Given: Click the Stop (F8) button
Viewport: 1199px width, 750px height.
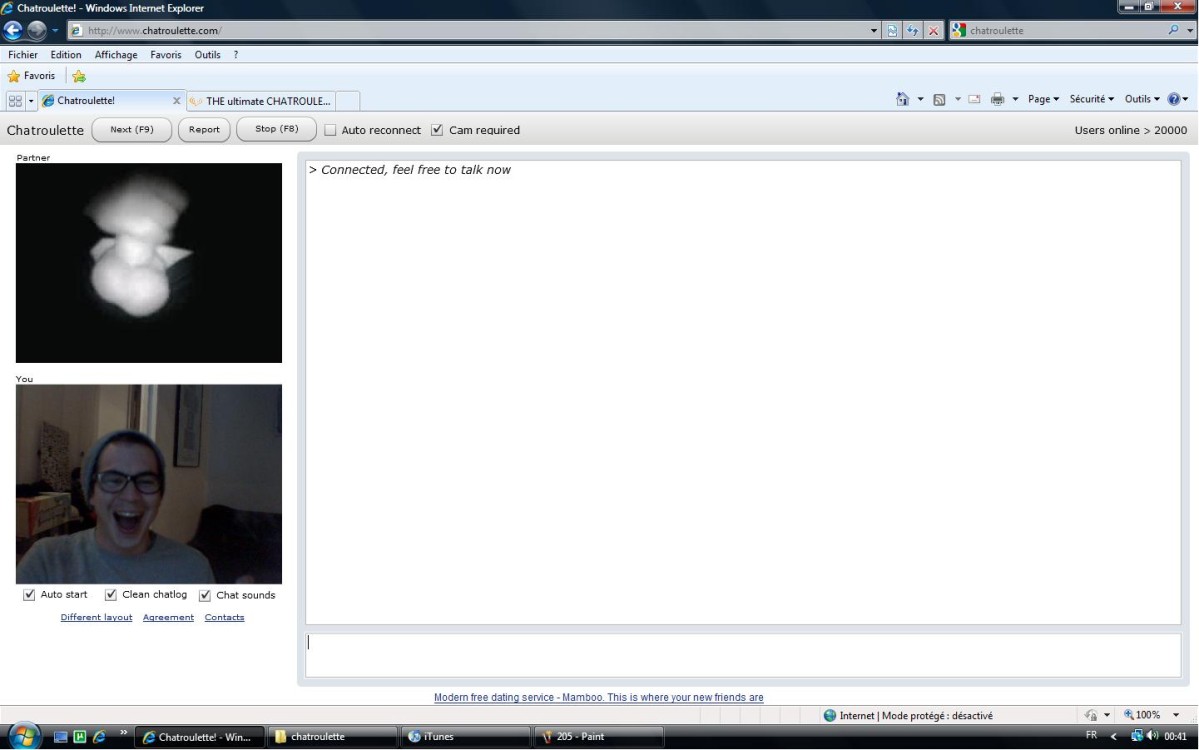Looking at the screenshot, I should [276, 129].
